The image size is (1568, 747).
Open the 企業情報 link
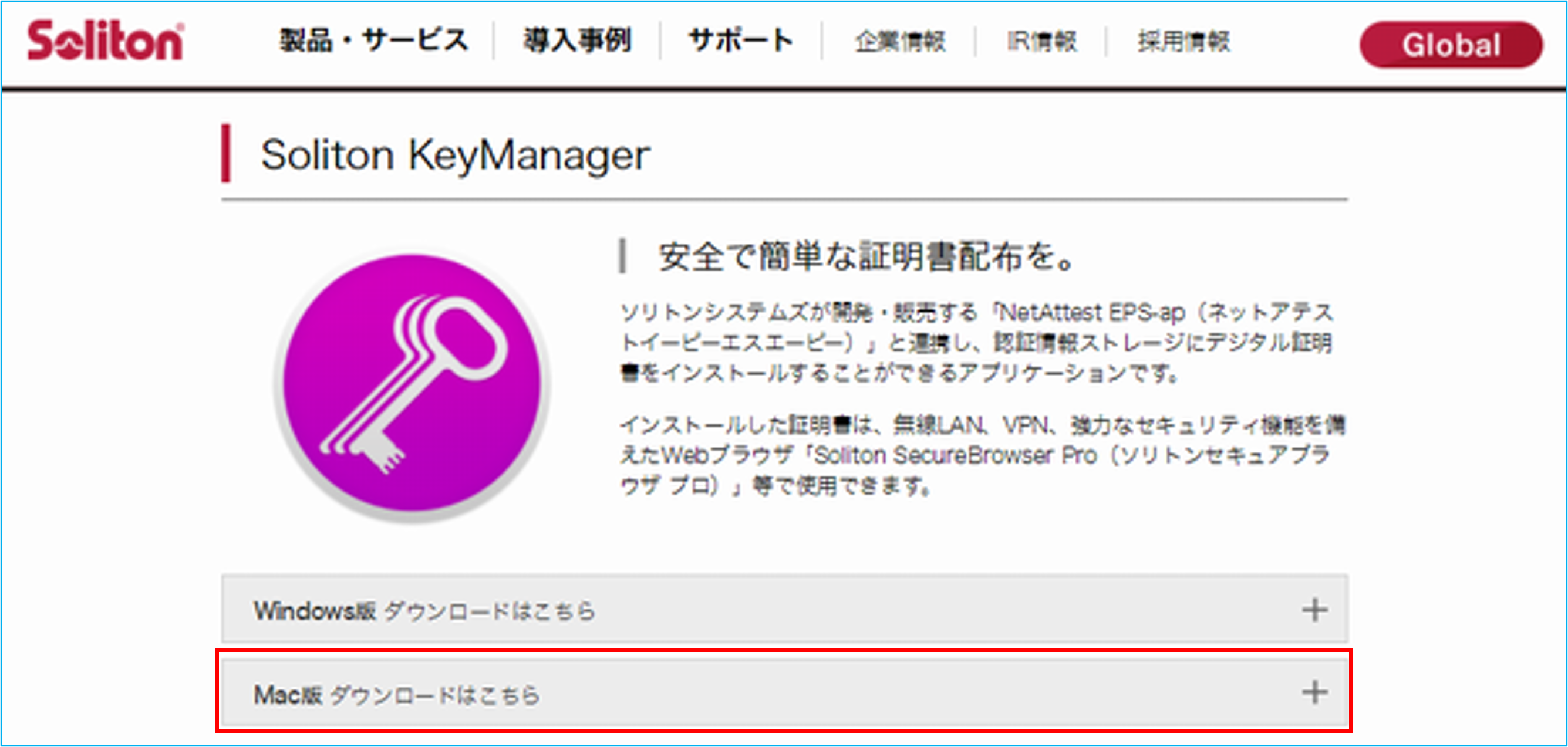(x=900, y=41)
